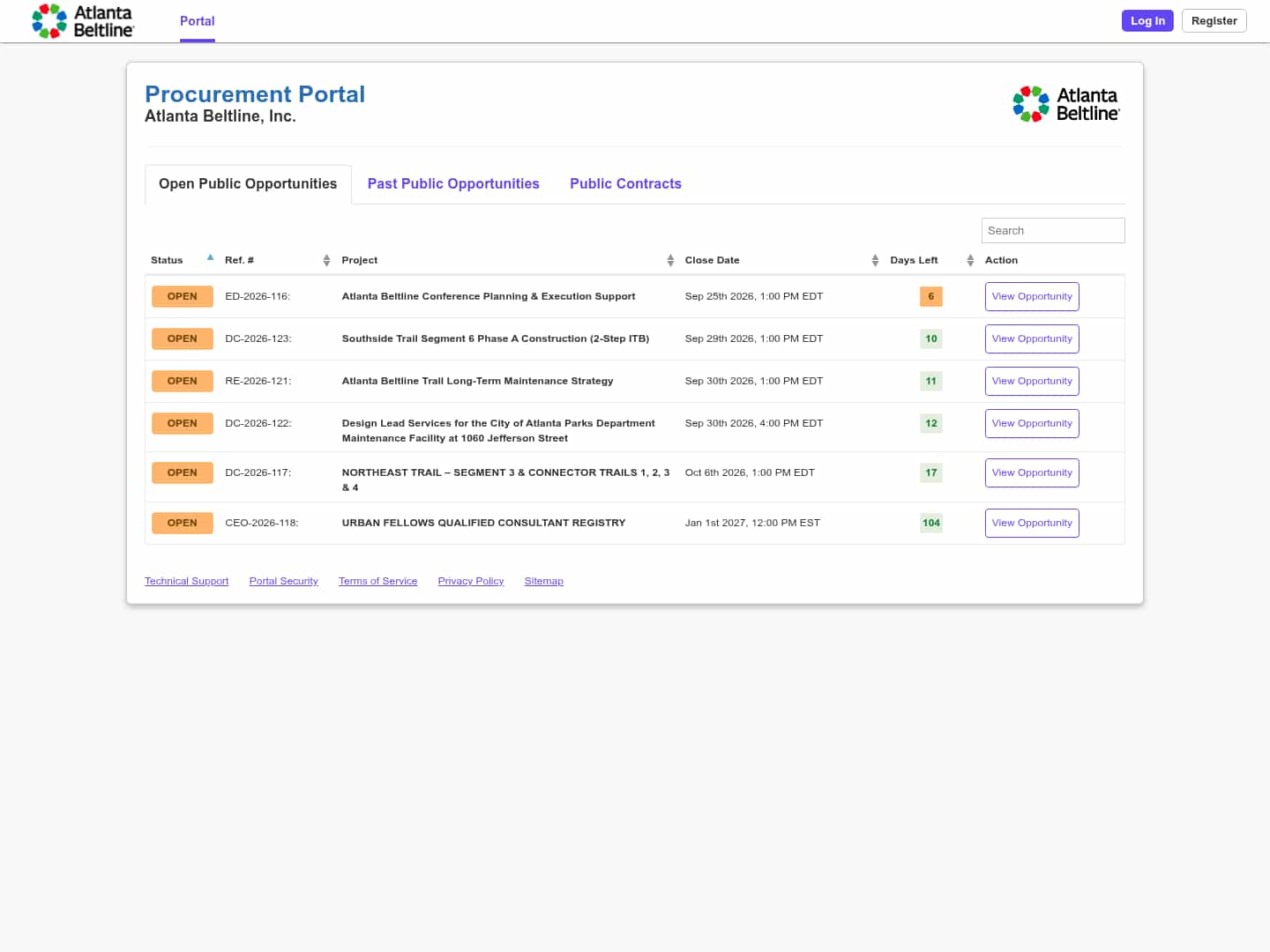Screen dimensions: 1270x952
Task: Click the OPEN status badge for RE-2026-121
Action: click(x=183, y=382)
